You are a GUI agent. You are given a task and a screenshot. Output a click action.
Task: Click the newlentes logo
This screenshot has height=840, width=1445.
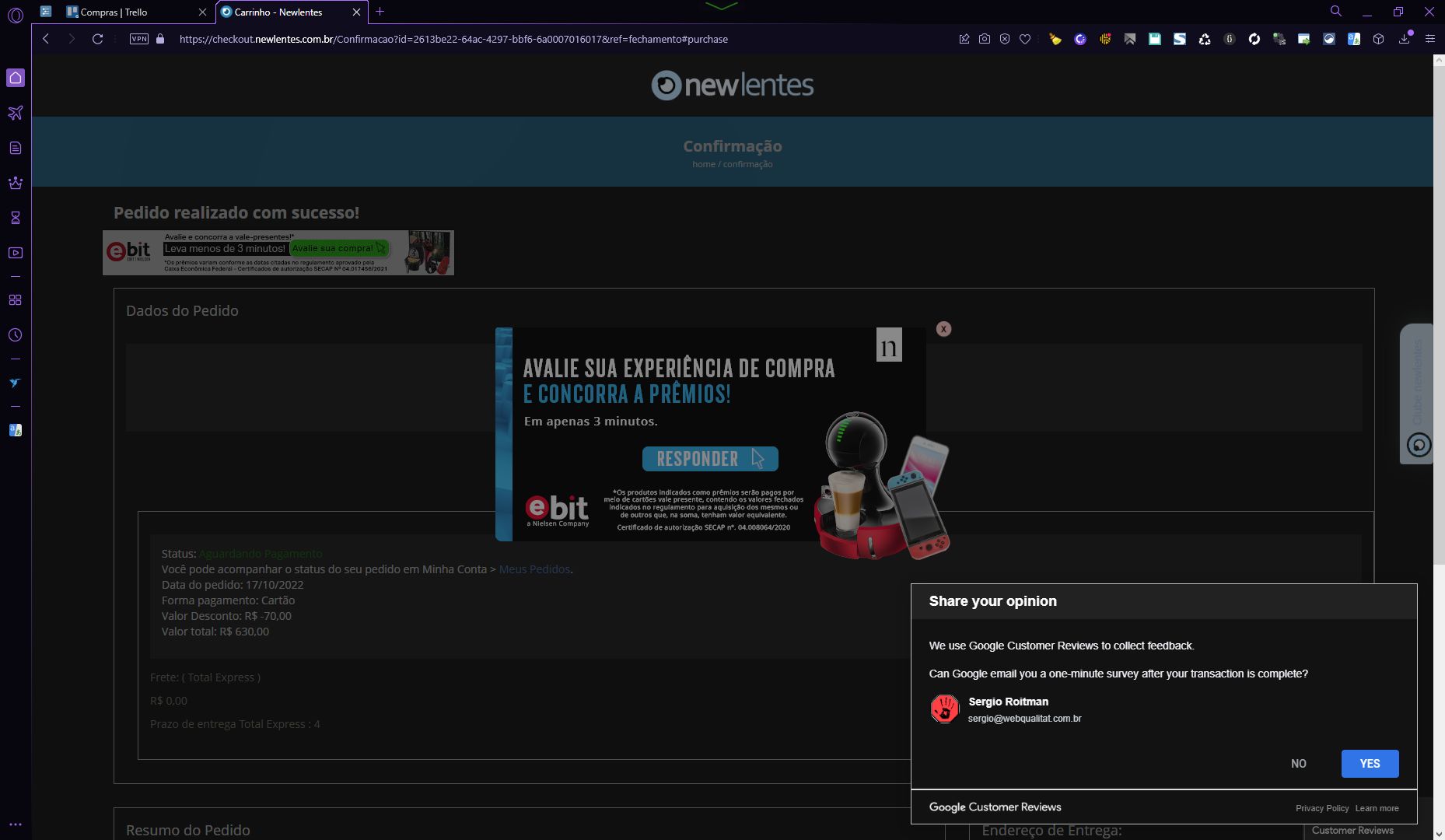click(x=733, y=85)
